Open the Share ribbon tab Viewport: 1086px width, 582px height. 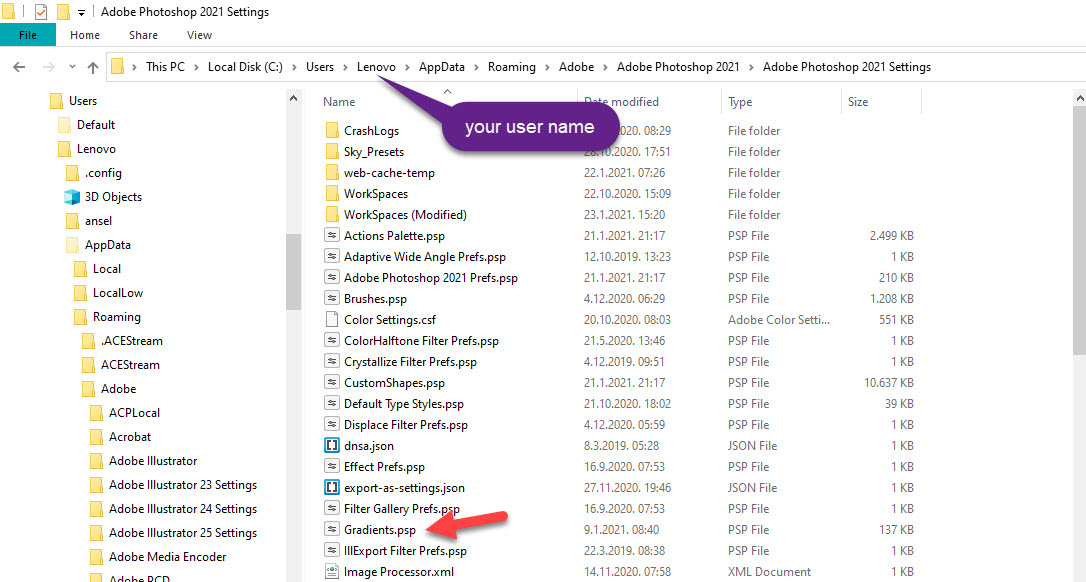(143, 35)
